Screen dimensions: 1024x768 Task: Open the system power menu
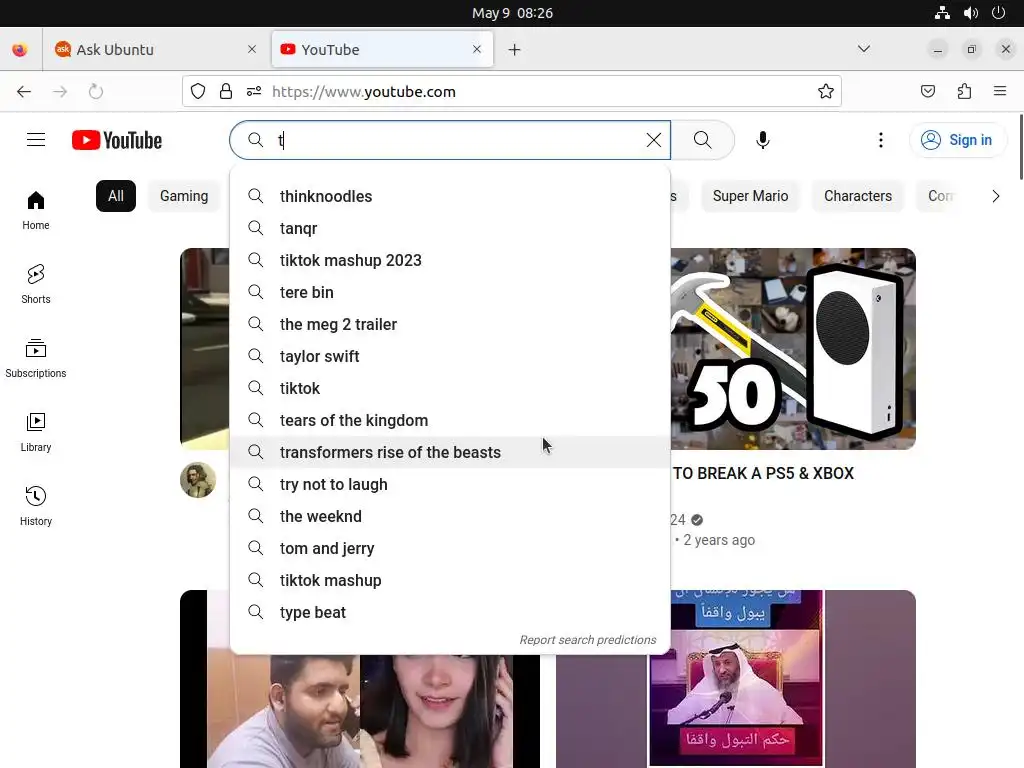(x=999, y=12)
